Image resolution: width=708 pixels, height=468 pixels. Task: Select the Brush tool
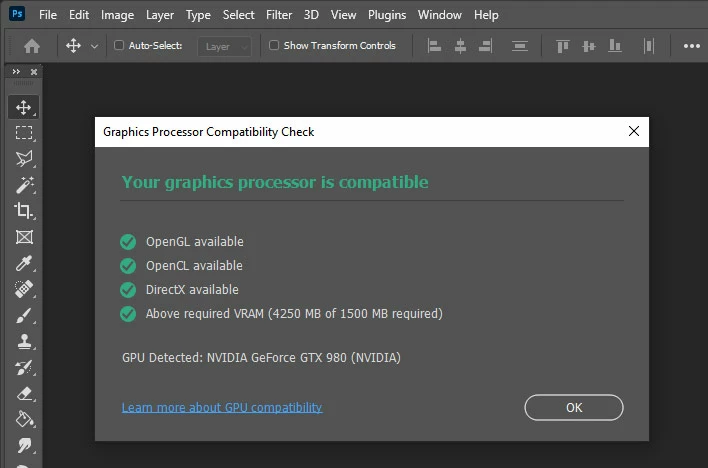coord(23,315)
